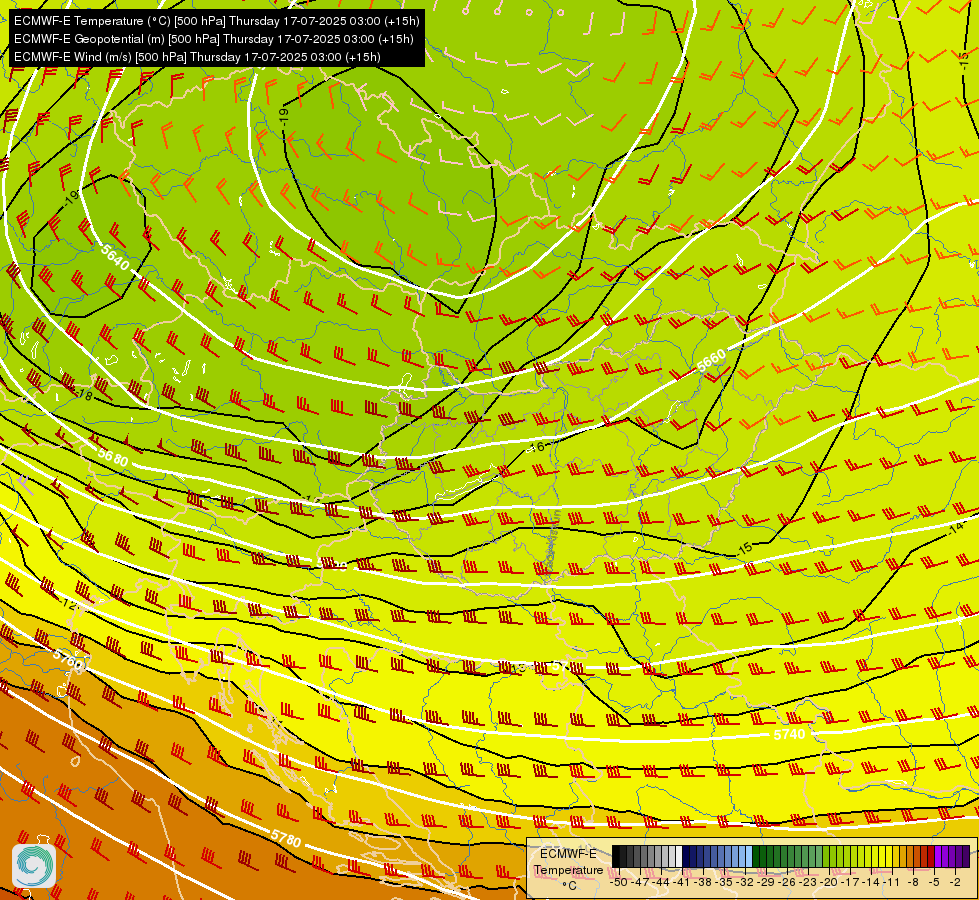979x900 pixels.
Task: Click the -2 tick label in the legend
Action: point(955,883)
